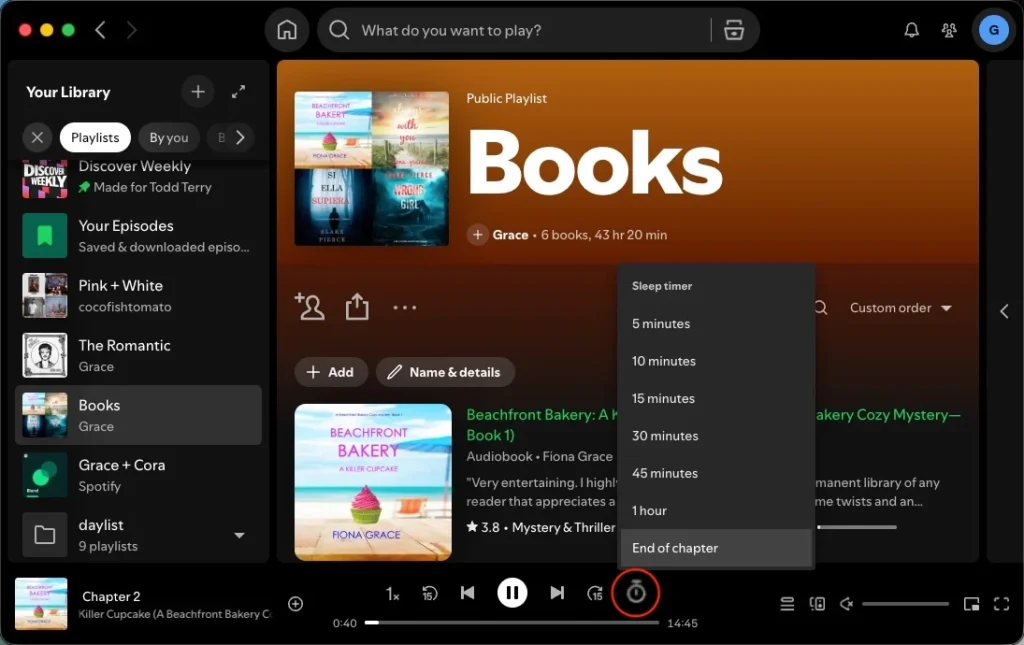Add Grace with plus badge
The image size is (1024, 645).
click(477, 234)
